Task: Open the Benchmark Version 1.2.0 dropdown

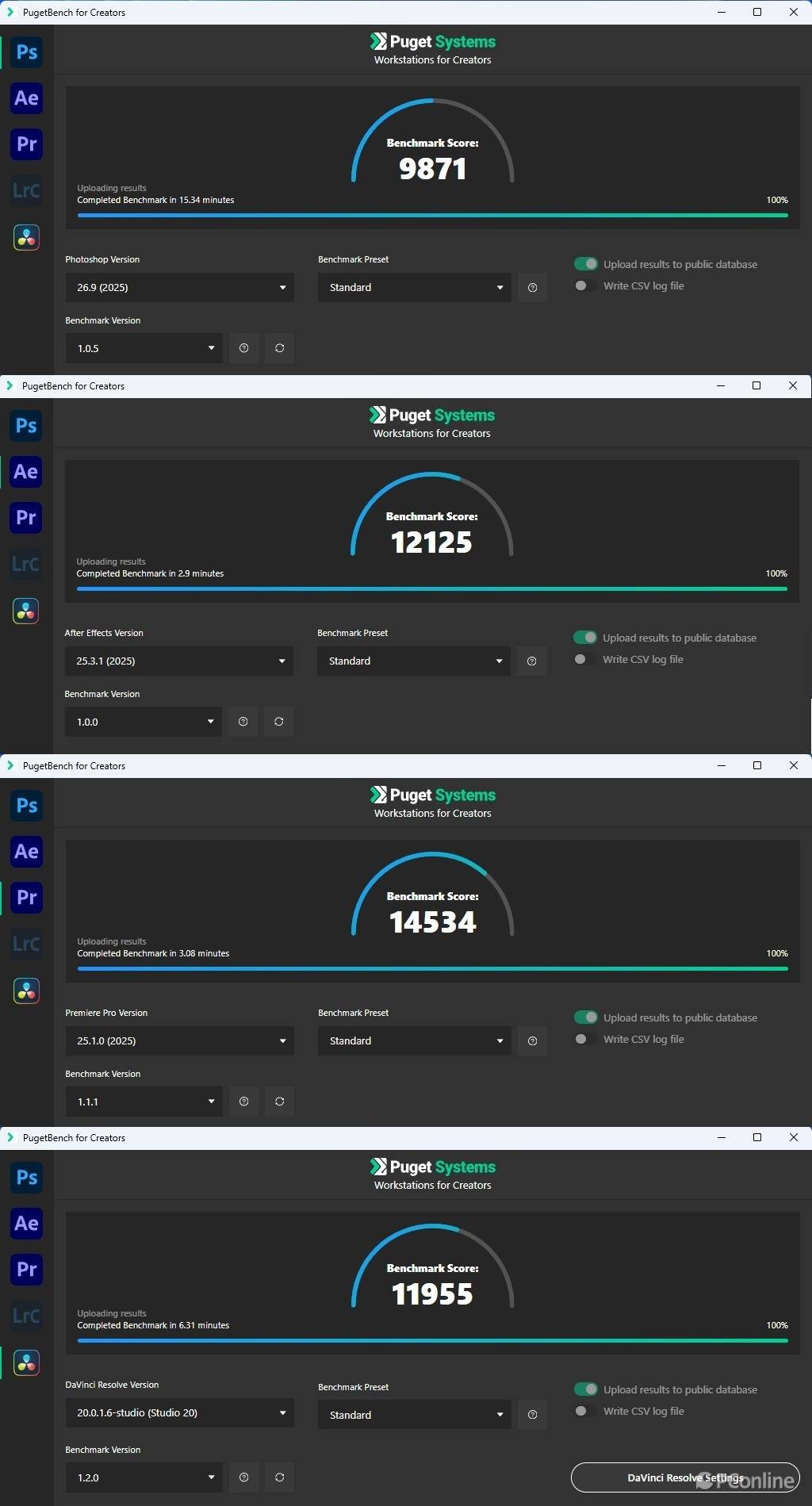Action: [x=144, y=1477]
